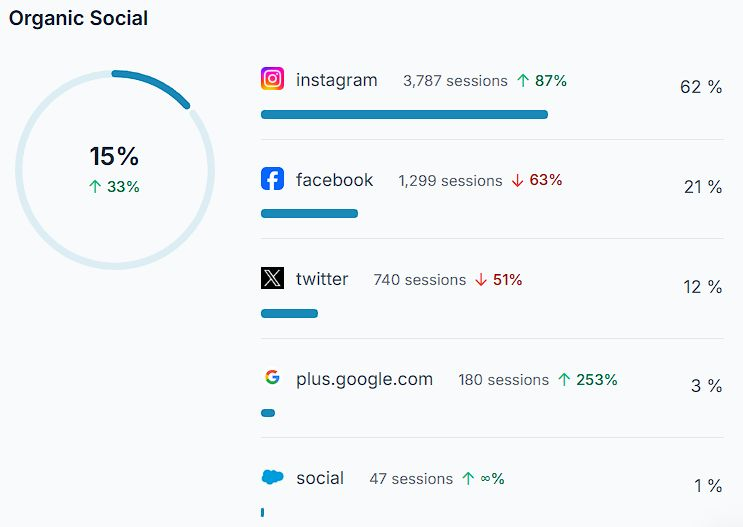The height and width of the screenshot is (527, 743).
Task: Click the facebook sessions progress bar
Action: point(309,213)
